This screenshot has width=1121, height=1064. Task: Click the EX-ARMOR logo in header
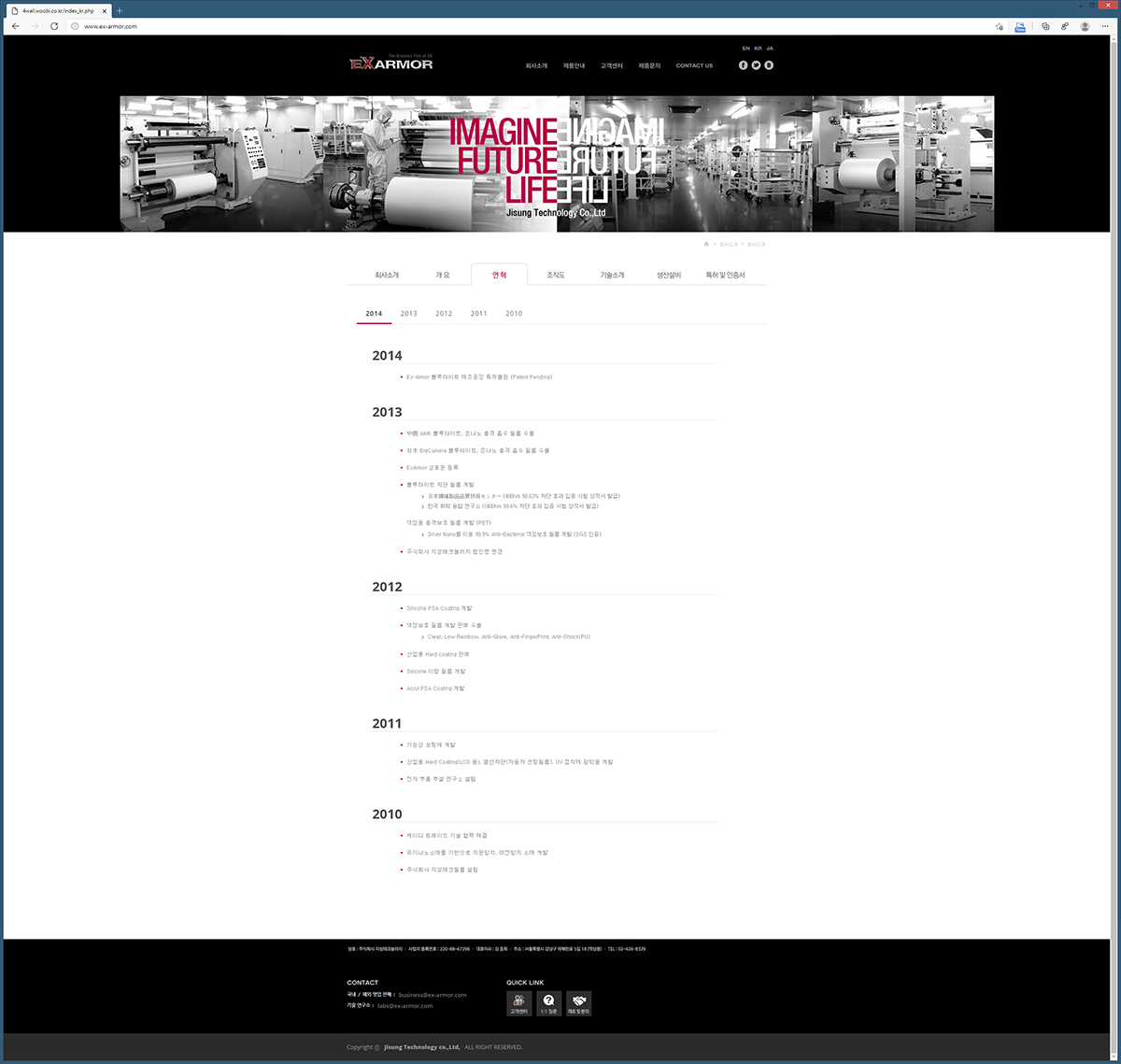pos(391,64)
